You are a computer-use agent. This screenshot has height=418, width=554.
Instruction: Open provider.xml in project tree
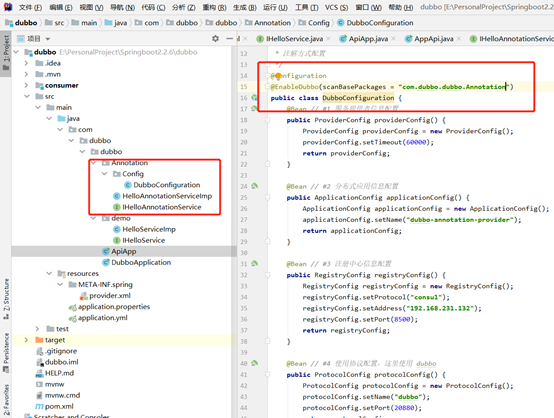[105, 295]
